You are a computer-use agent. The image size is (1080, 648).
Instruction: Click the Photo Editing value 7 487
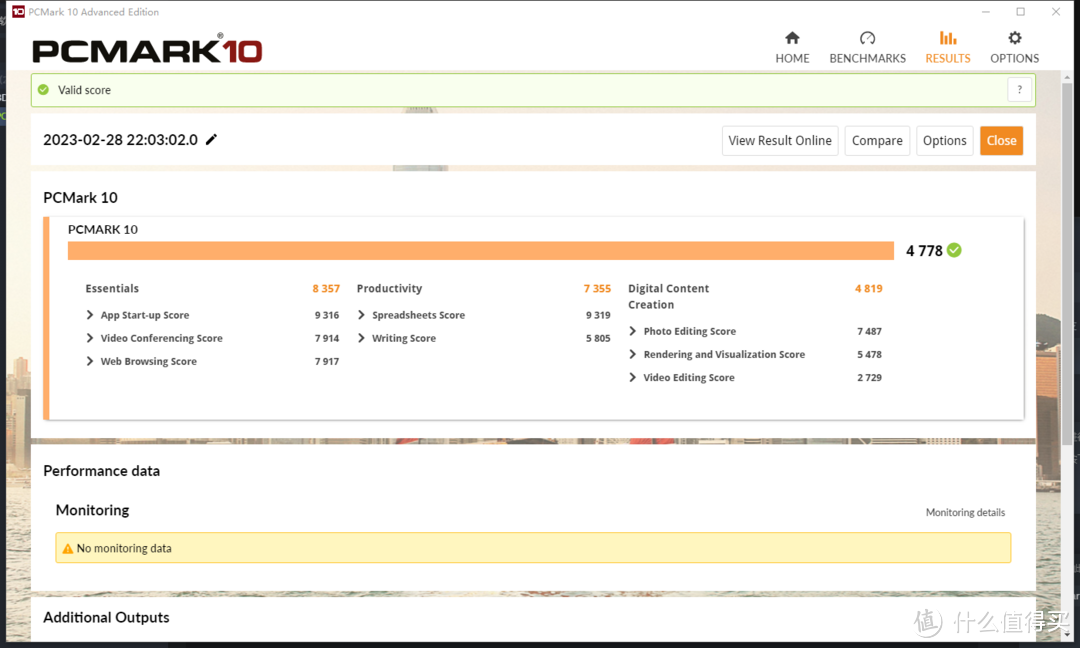(869, 331)
